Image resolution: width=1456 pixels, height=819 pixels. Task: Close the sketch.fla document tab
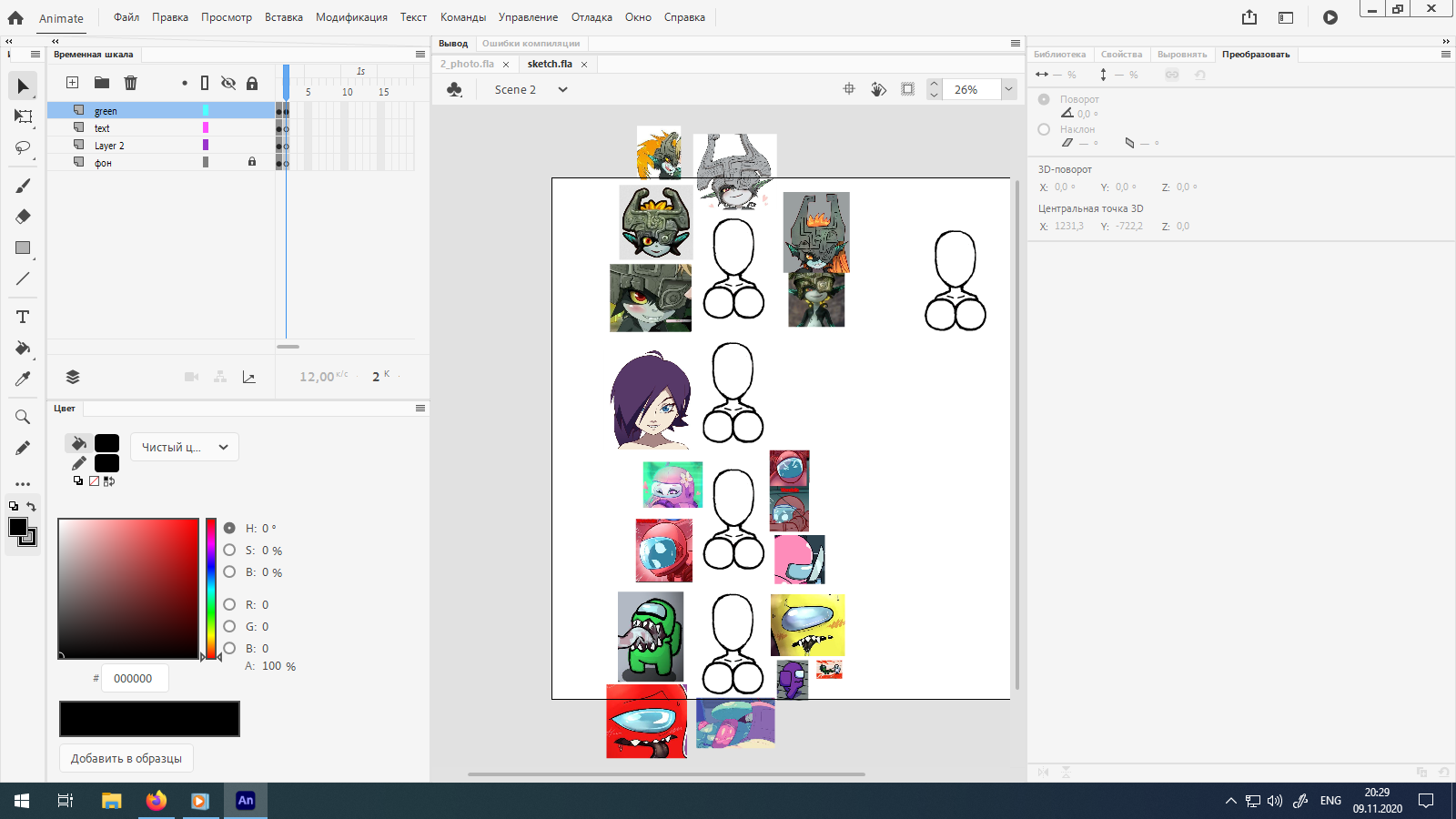[584, 65]
